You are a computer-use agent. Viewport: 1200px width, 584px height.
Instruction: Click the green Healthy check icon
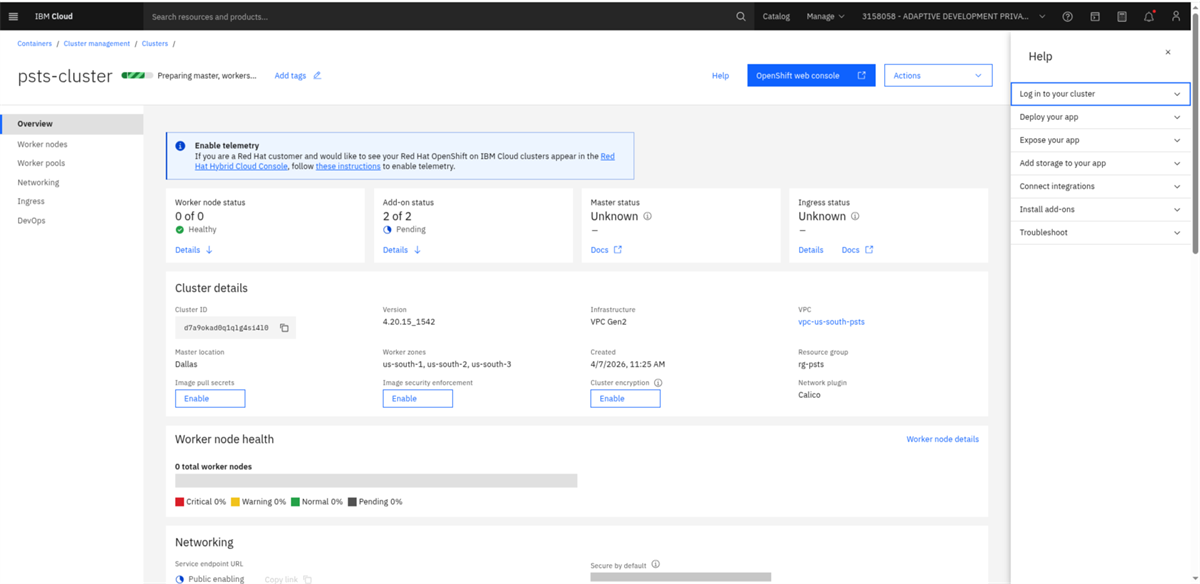180,230
